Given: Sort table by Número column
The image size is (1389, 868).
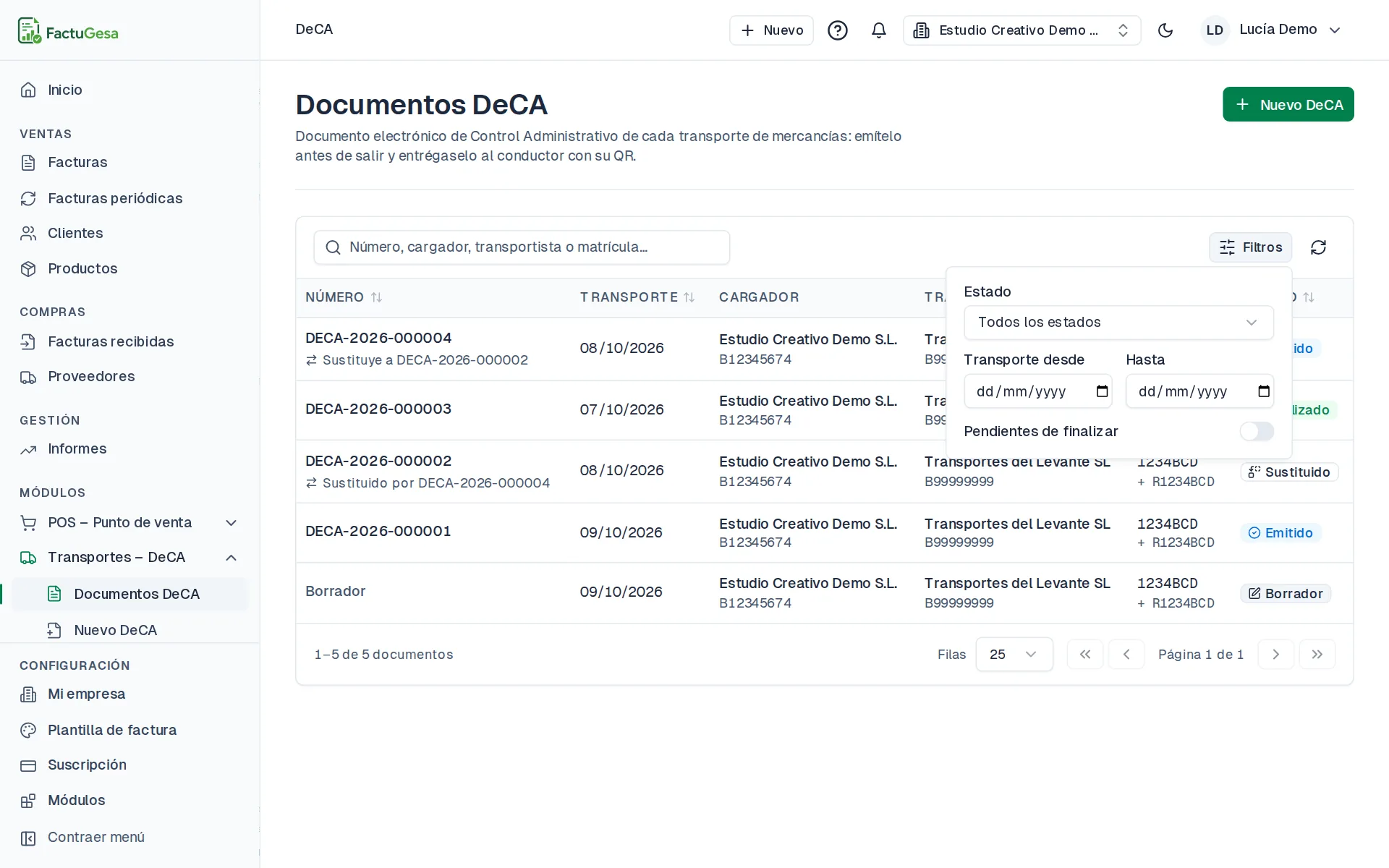Looking at the screenshot, I should tap(344, 297).
